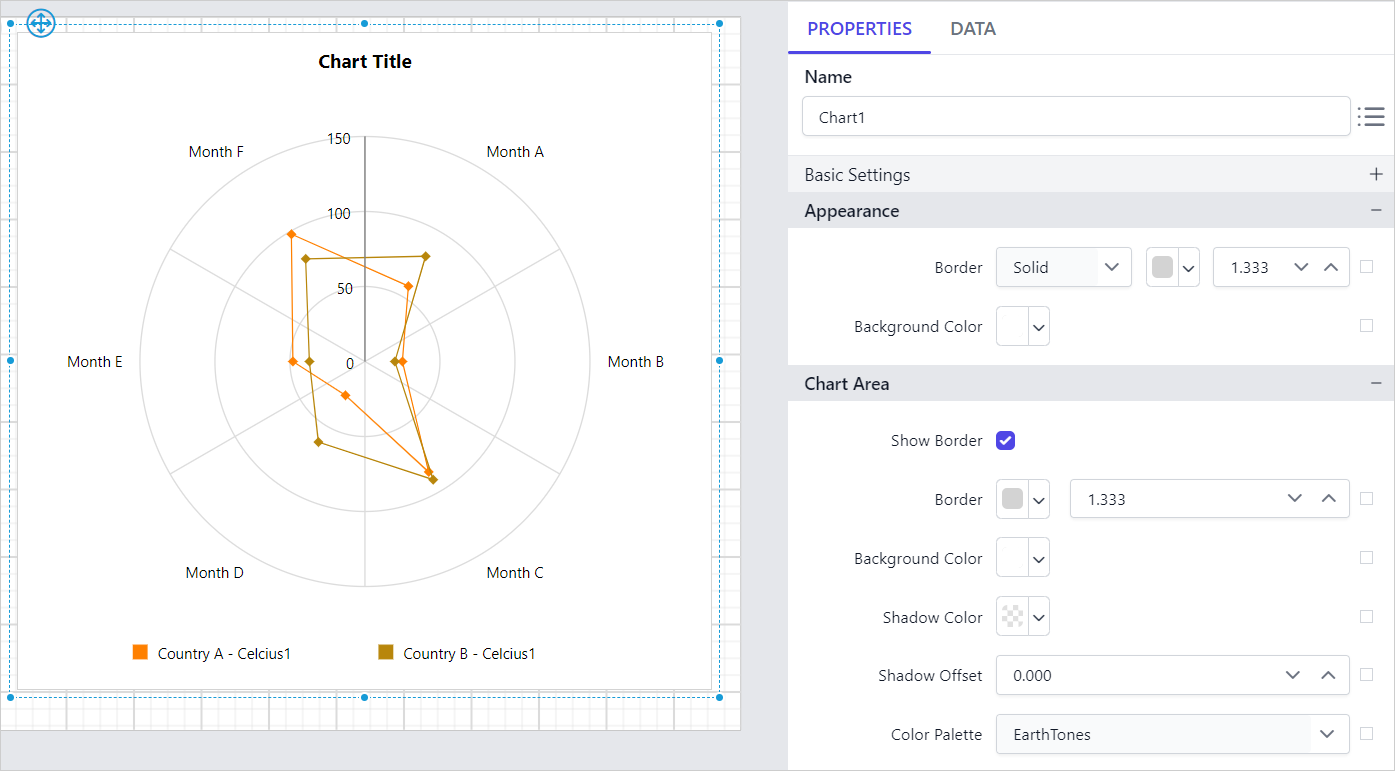
Task: Click the Month E axis label
Action: pyautogui.click(x=95, y=361)
